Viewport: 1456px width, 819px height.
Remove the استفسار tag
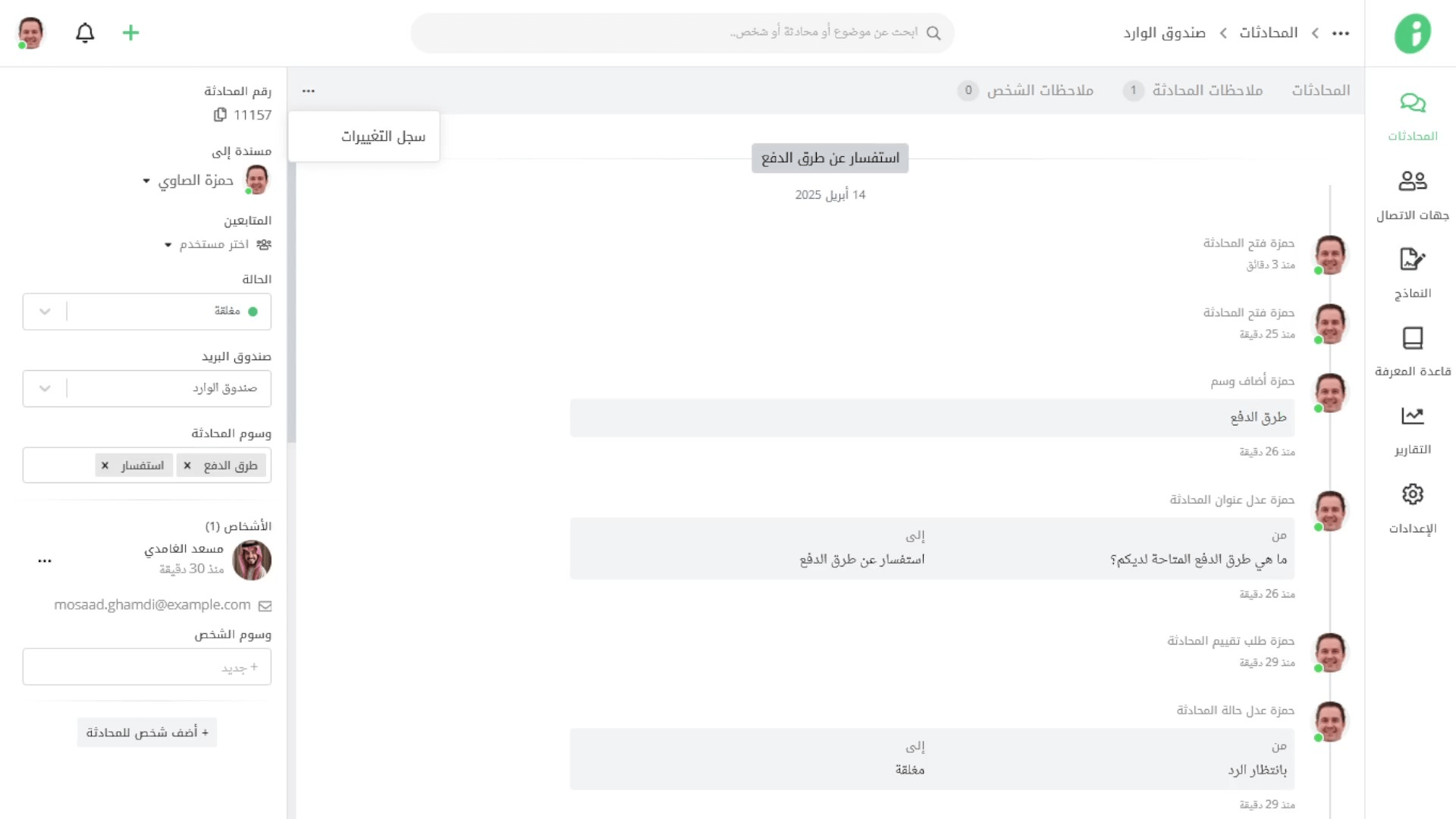coord(105,466)
